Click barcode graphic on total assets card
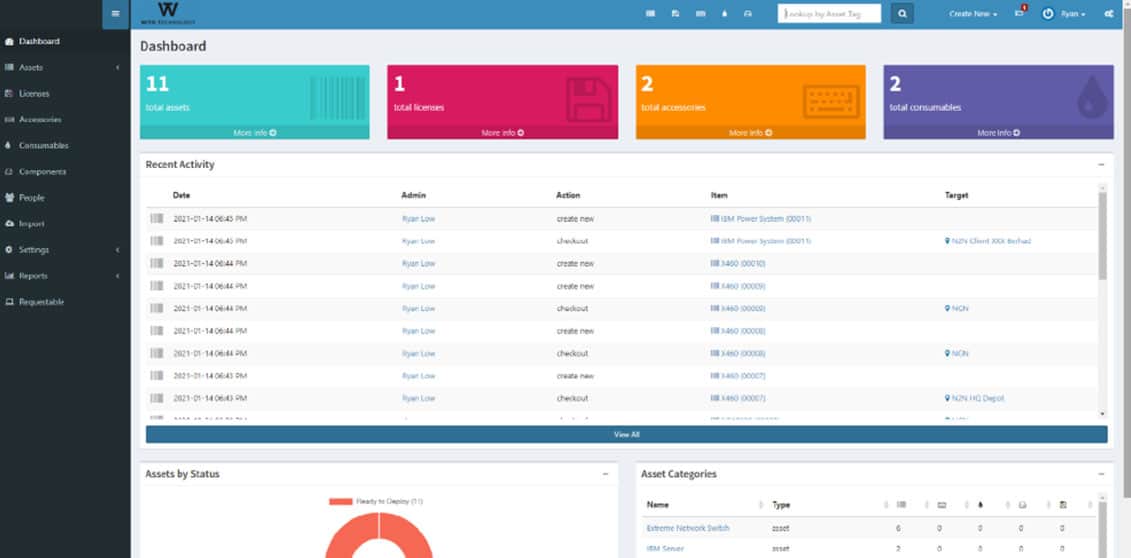The image size is (1131, 558). pyautogui.click(x=338, y=98)
